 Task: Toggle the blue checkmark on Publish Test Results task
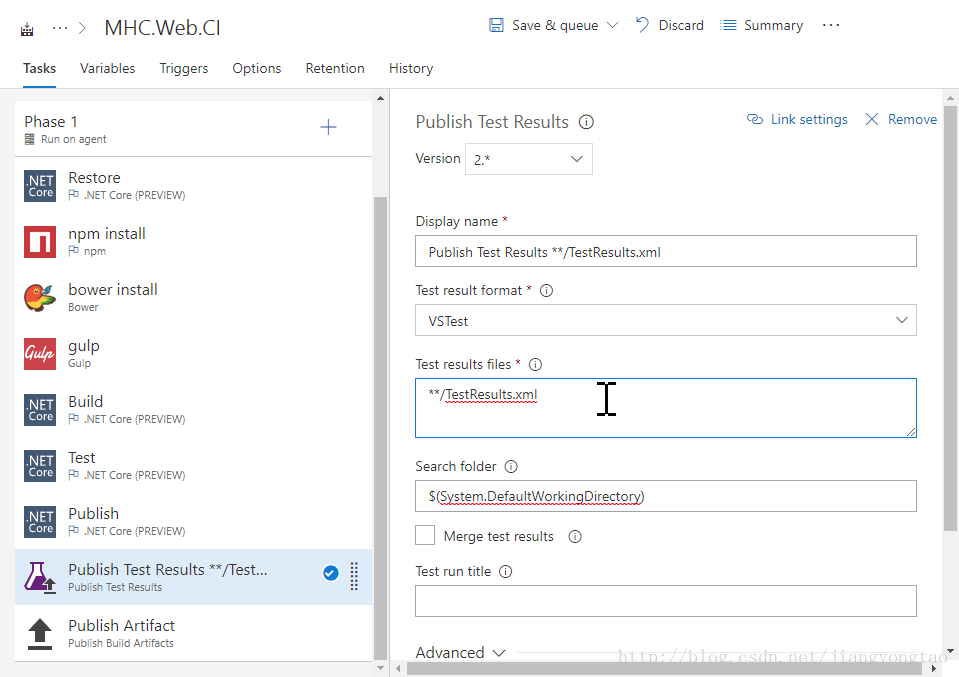point(331,573)
